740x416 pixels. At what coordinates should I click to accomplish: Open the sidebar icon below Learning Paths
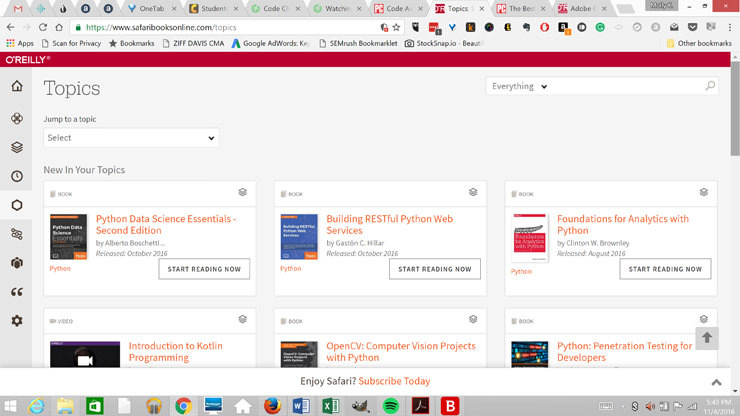(x=17, y=263)
